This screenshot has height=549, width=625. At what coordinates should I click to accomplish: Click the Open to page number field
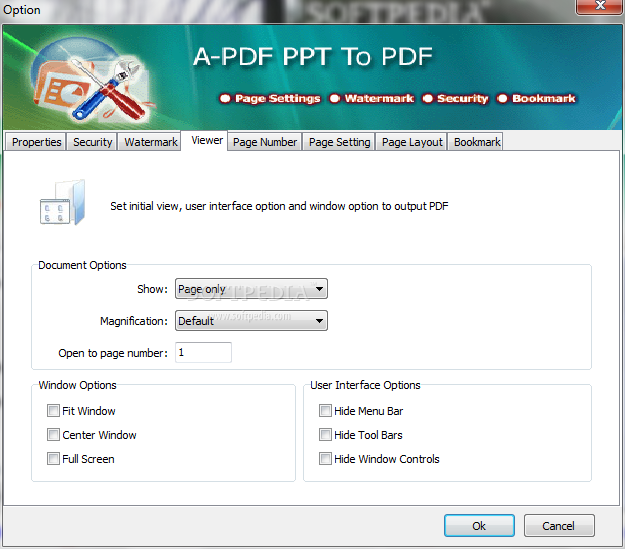[203, 352]
